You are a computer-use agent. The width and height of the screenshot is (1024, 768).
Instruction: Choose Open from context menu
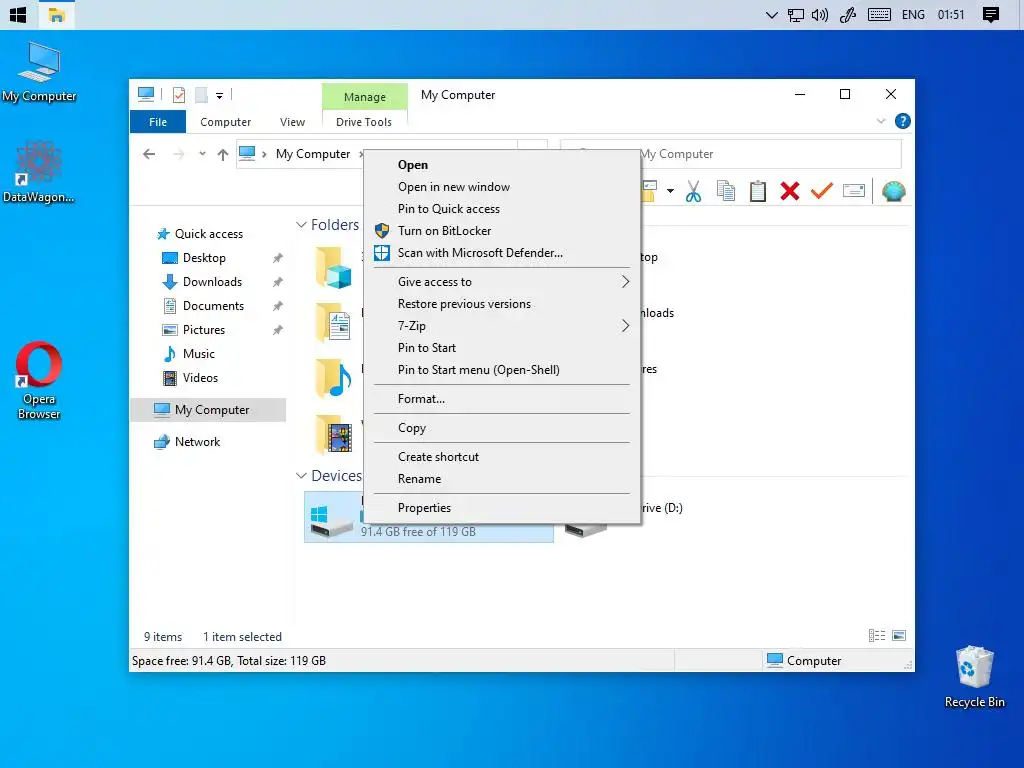click(502, 165)
